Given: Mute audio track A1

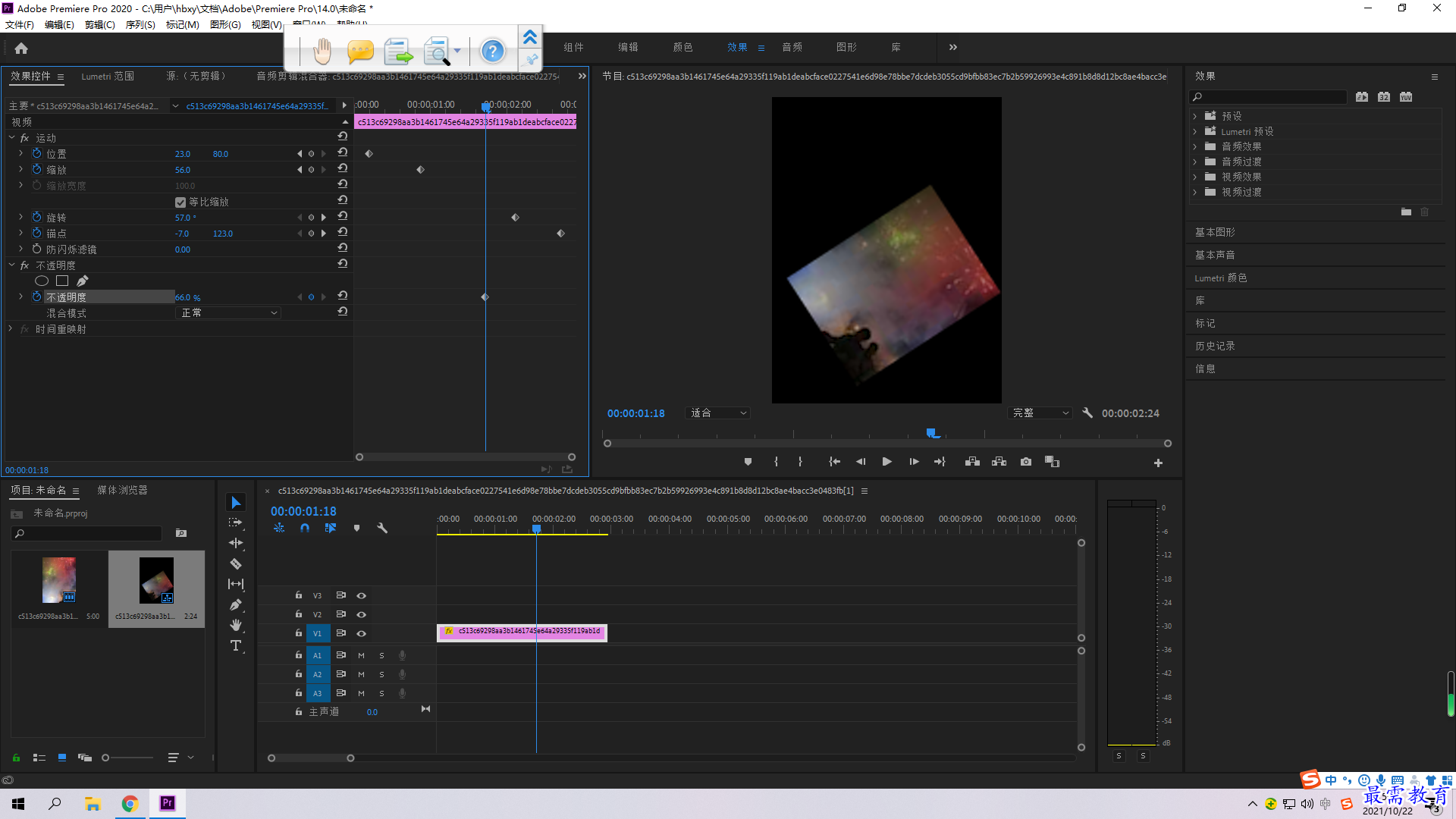Looking at the screenshot, I should point(361,655).
